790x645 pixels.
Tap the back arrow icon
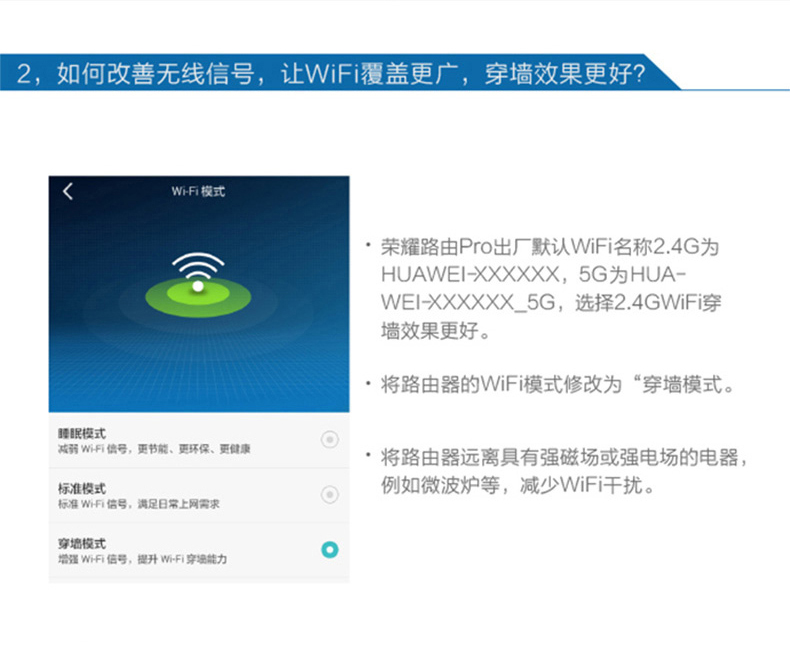coord(68,191)
